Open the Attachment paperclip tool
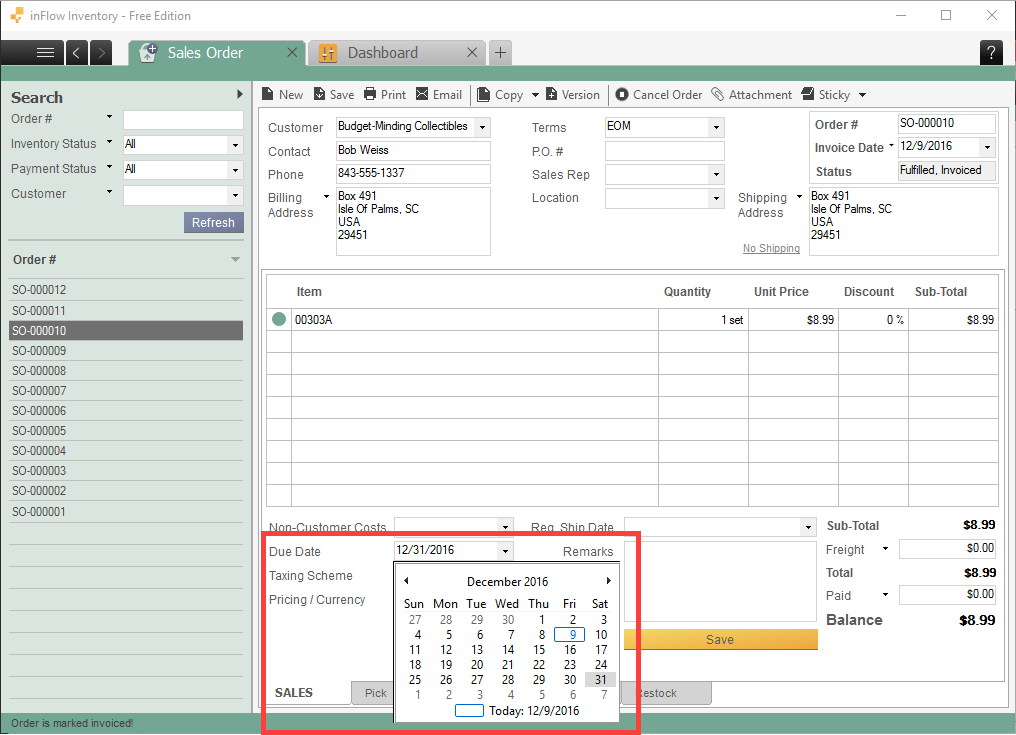The height and width of the screenshot is (735, 1016). [x=718, y=94]
